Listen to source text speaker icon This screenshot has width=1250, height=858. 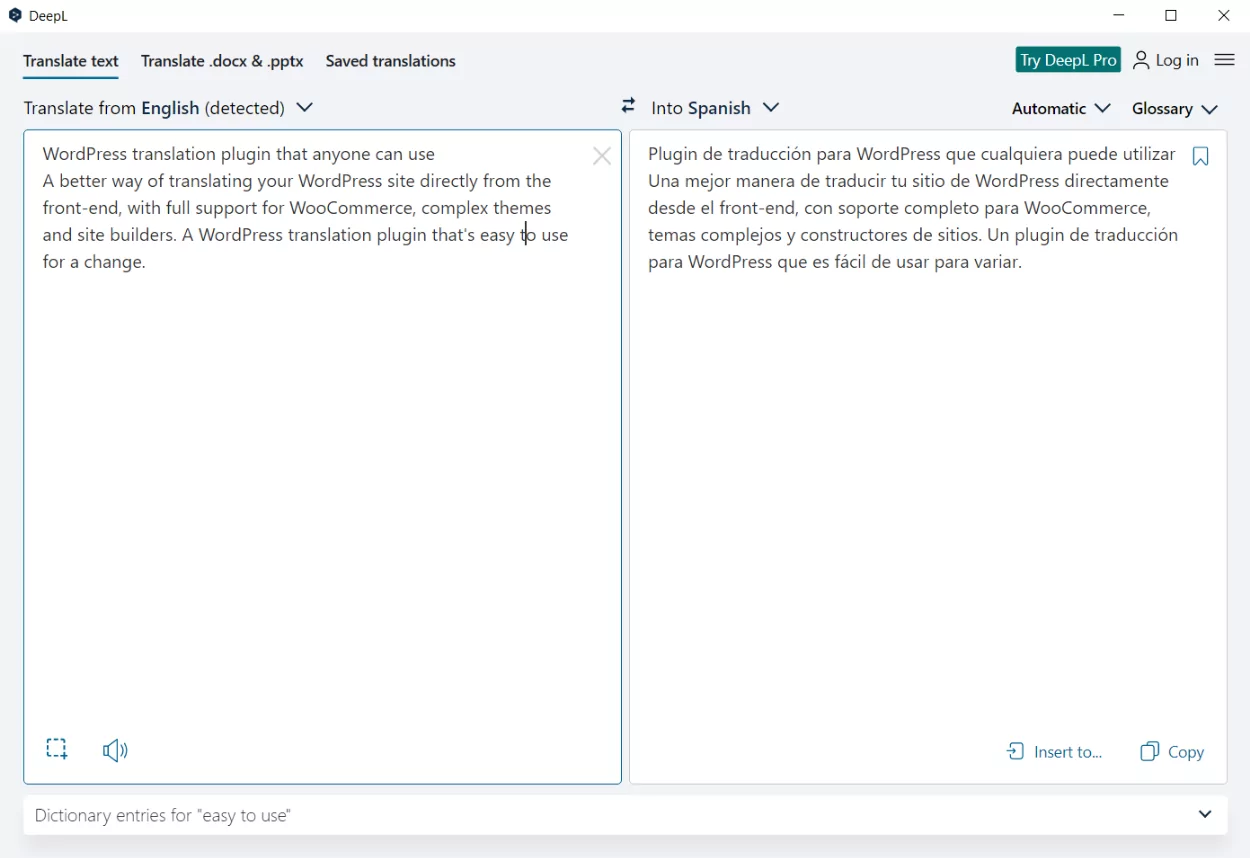coord(115,750)
